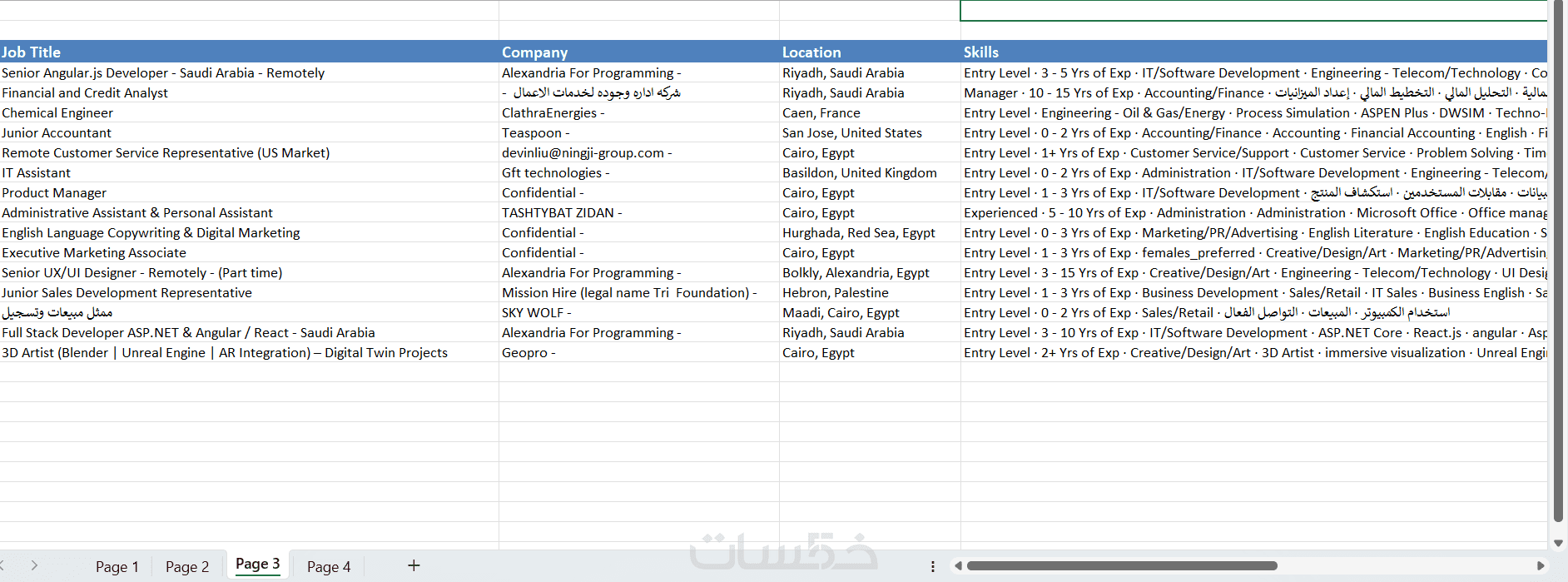This screenshot has width=1568, height=582.
Task: Open the sheet tab options dots menu
Action: pyautogui.click(x=932, y=566)
